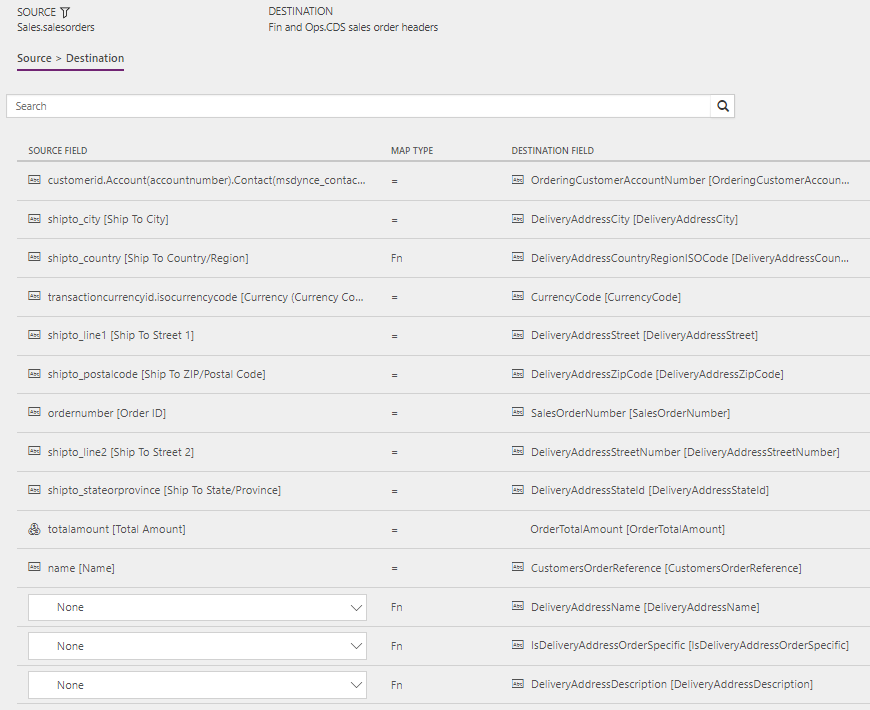Click the ABC icon beside CurrencyCode destination field

pyautogui.click(x=517, y=296)
